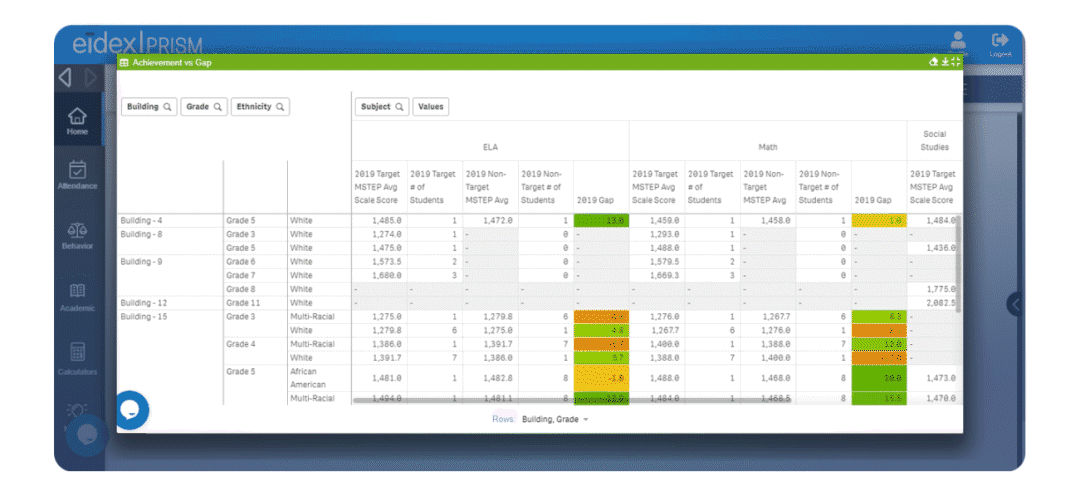Click the 1,669.3 score cell
This screenshot has width=1080, height=496.
(657, 276)
